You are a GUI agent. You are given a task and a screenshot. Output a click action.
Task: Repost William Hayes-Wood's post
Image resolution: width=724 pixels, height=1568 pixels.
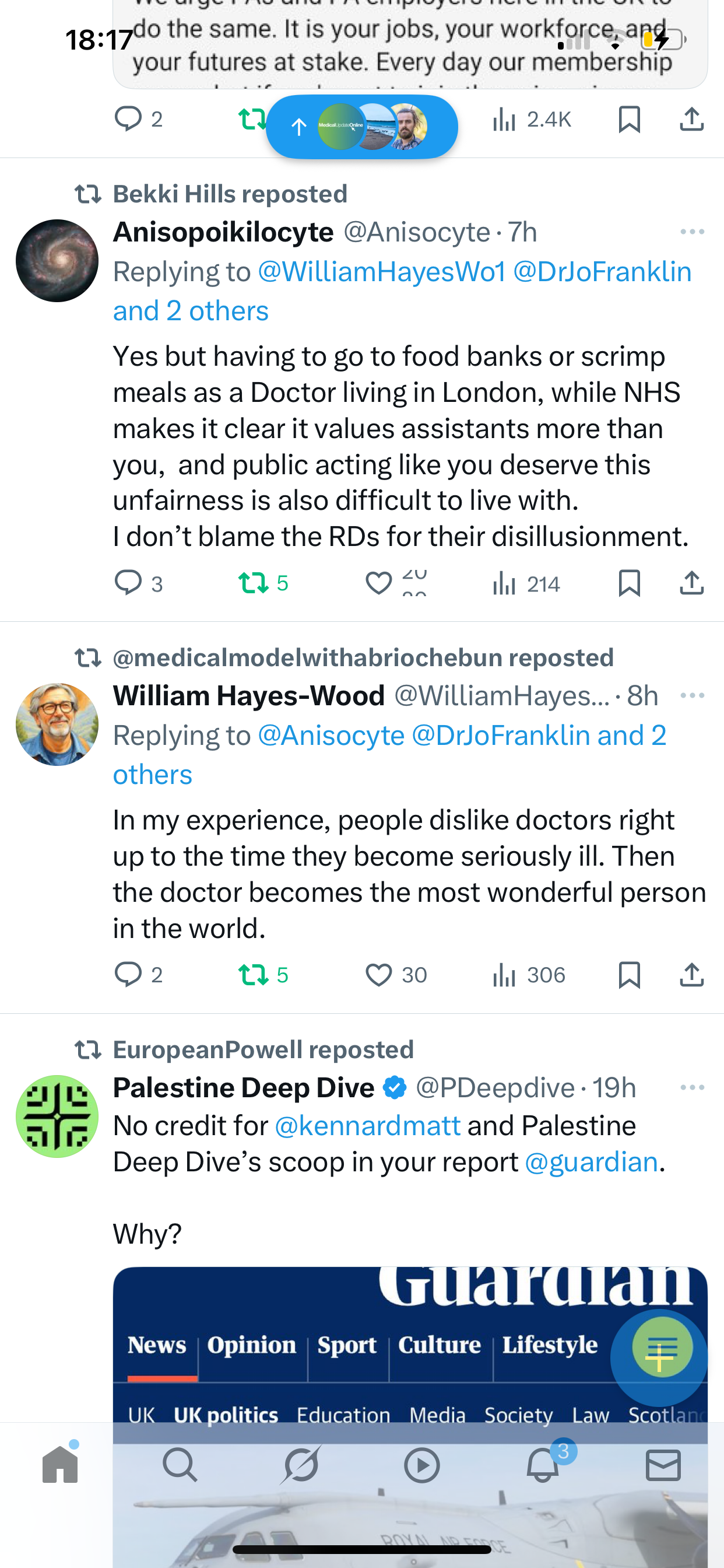pos(254,975)
